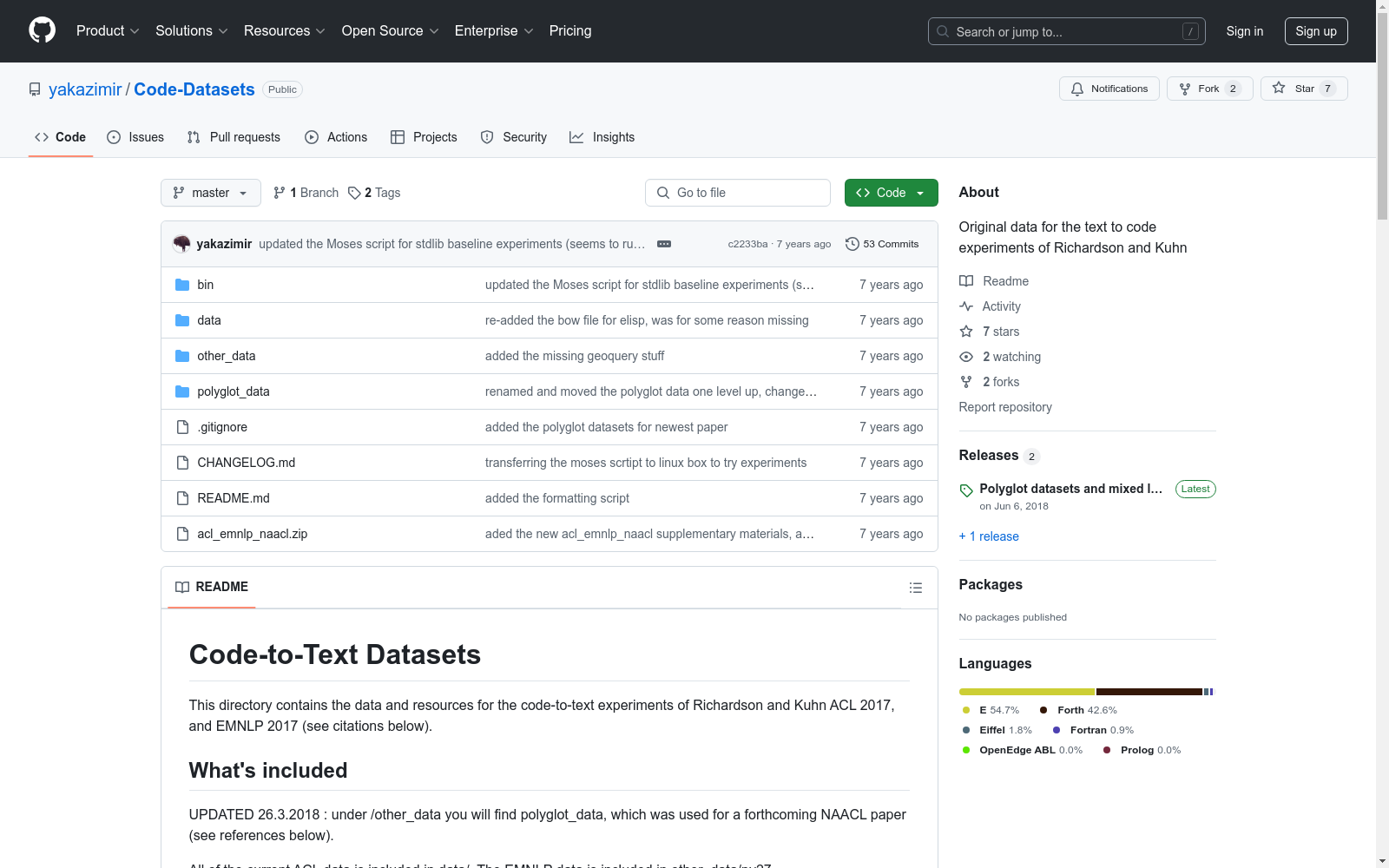
Task: Click the CHANGELOG.md file icon
Action: (182, 463)
